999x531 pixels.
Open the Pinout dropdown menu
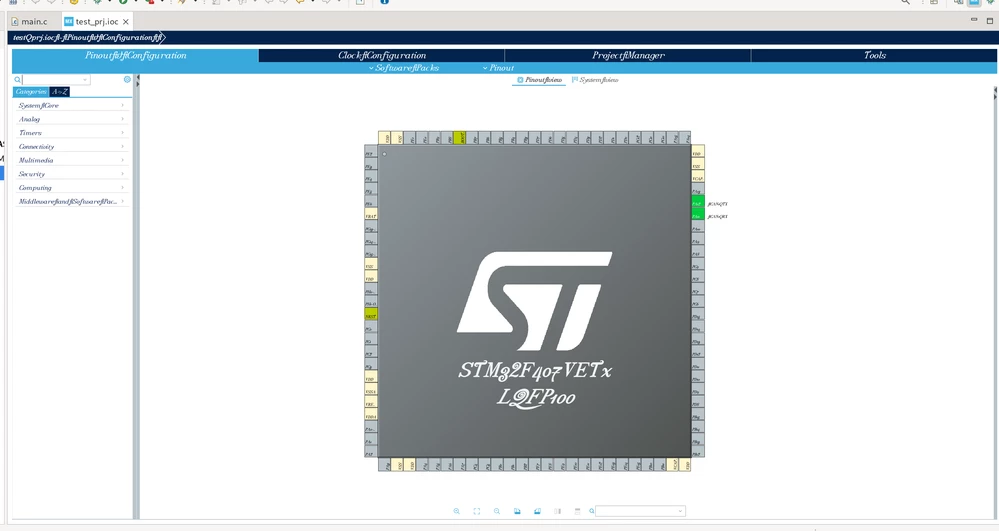(498, 68)
